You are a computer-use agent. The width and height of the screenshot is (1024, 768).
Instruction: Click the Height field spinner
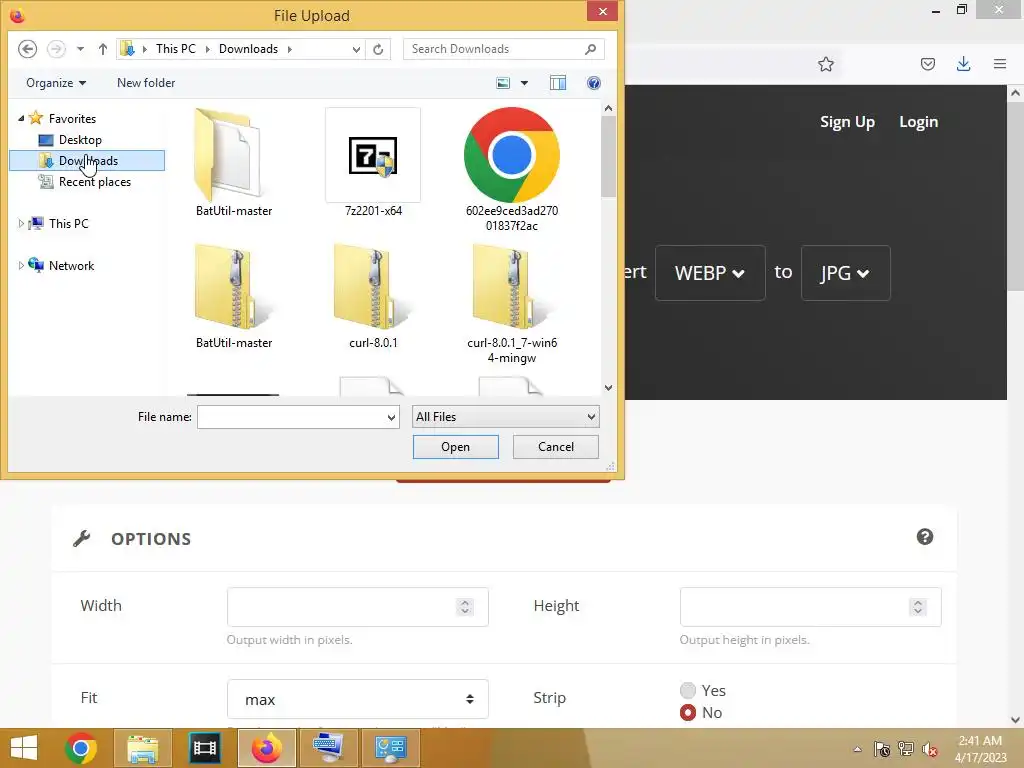[x=917, y=607]
